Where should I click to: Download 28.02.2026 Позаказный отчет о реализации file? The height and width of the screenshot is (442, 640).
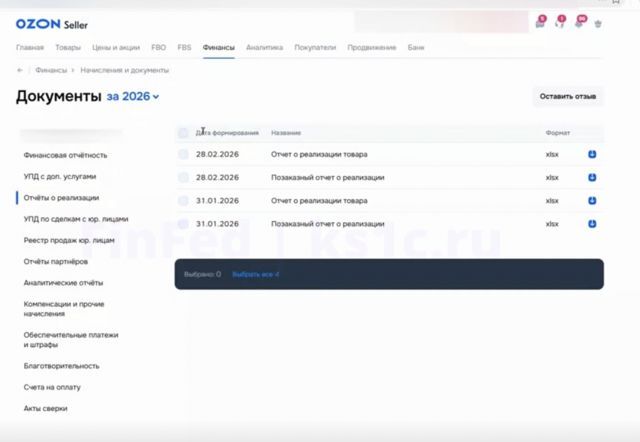pyautogui.click(x=592, y=178)
